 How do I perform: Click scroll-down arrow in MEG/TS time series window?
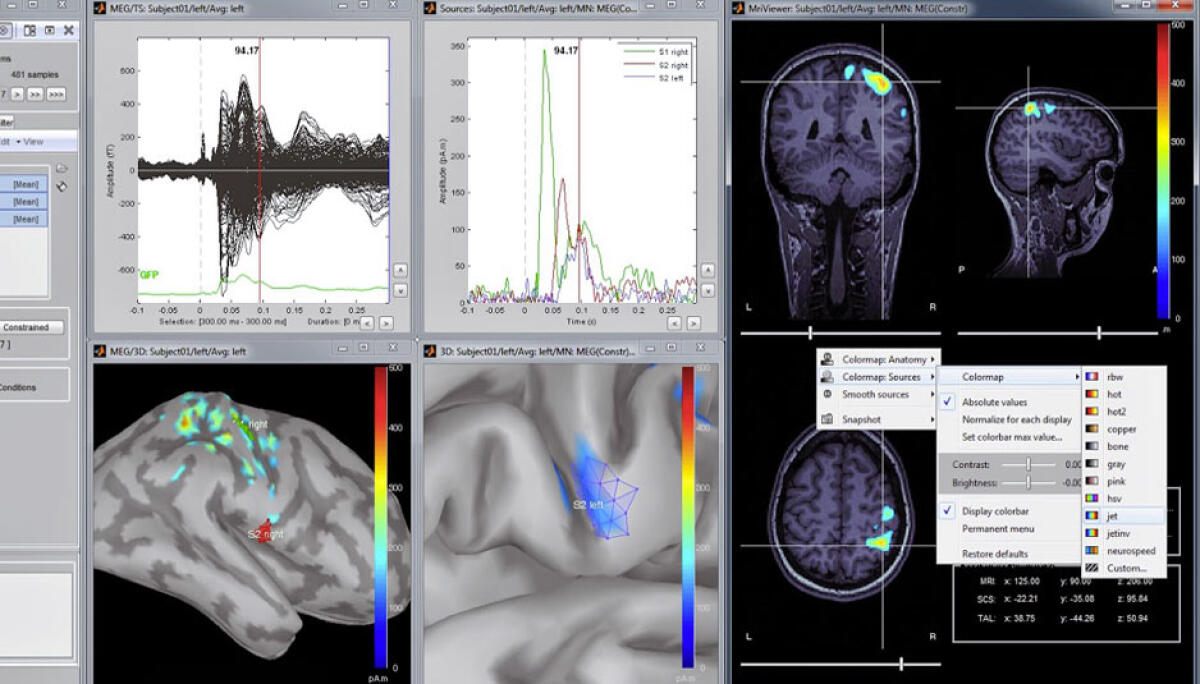point(400,290)
